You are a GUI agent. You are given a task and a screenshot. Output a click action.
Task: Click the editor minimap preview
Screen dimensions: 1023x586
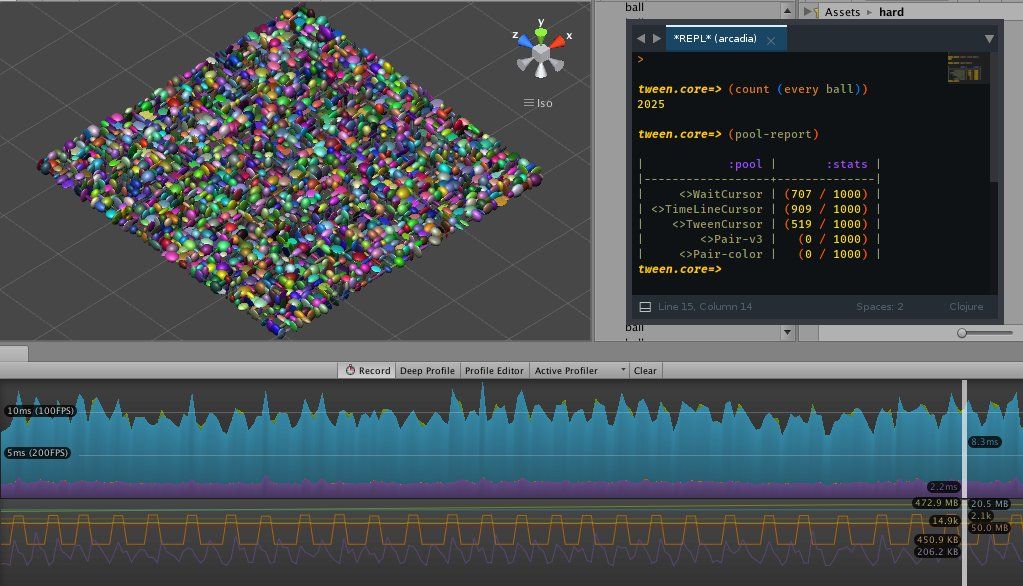point(964,68)
